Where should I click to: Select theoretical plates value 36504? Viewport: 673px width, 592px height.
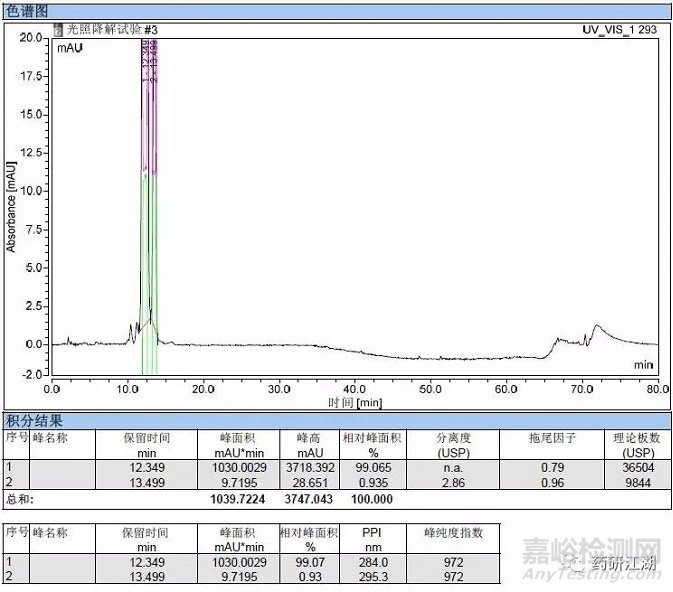point(632,466)
